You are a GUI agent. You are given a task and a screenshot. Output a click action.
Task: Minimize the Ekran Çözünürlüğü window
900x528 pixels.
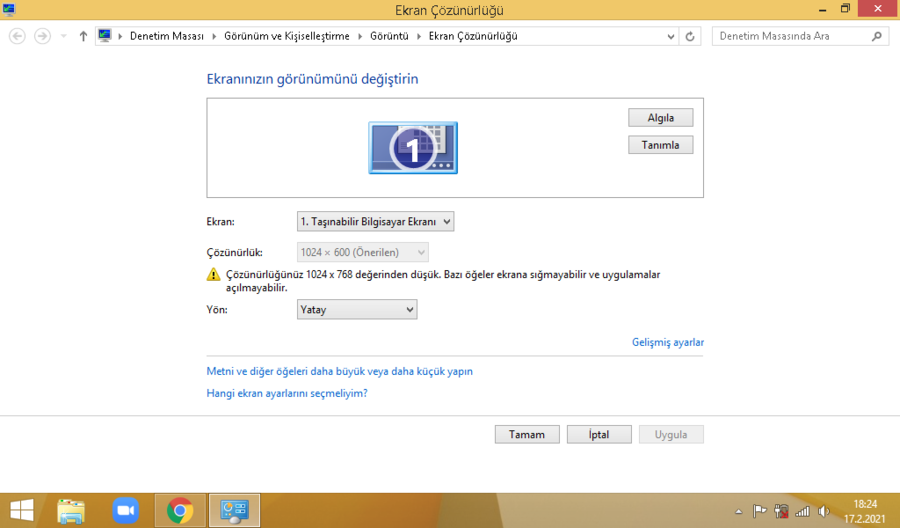(x=823, y=9)
